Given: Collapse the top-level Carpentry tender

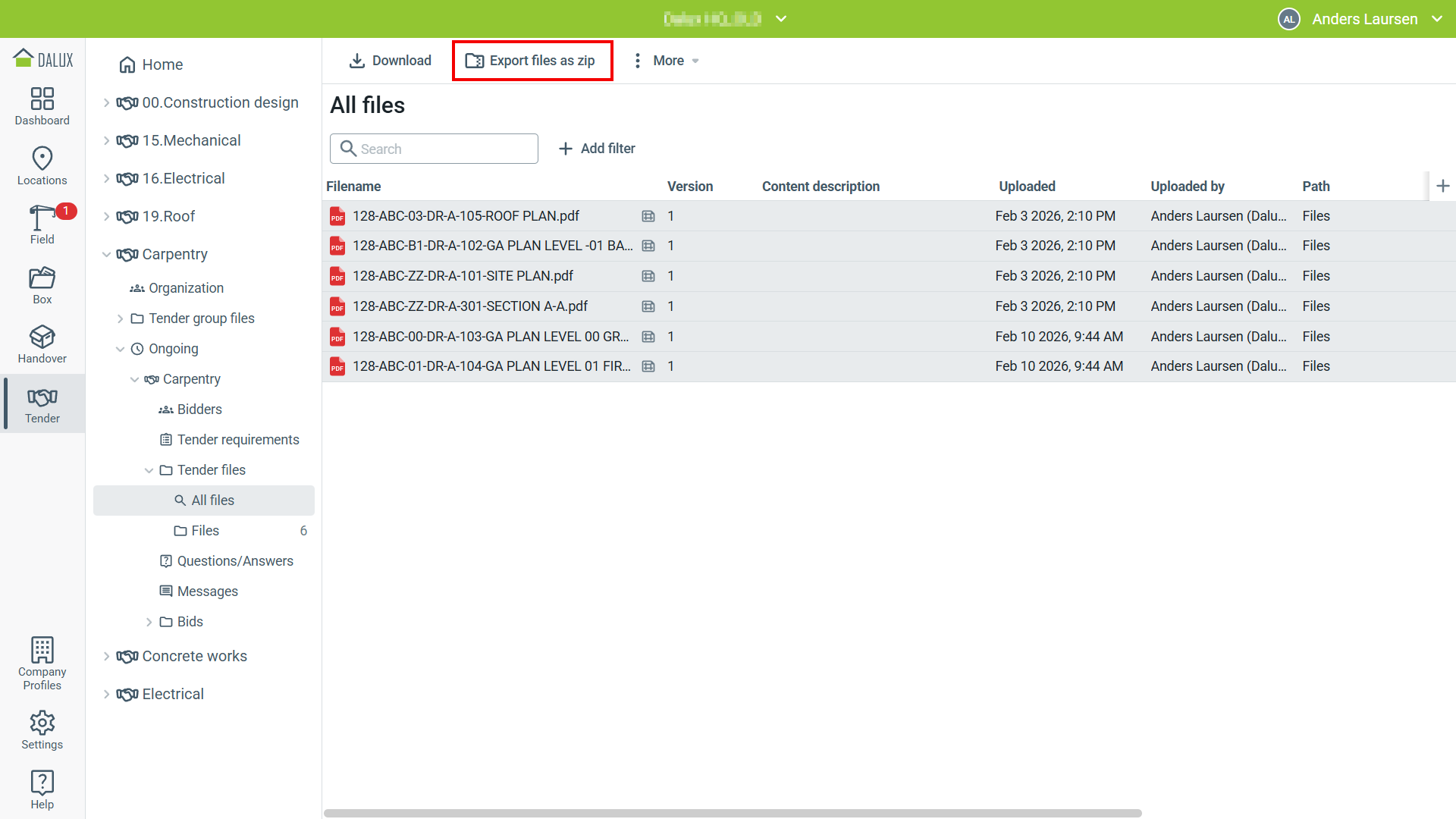Looking at the screenshot, I should [107, 254].
